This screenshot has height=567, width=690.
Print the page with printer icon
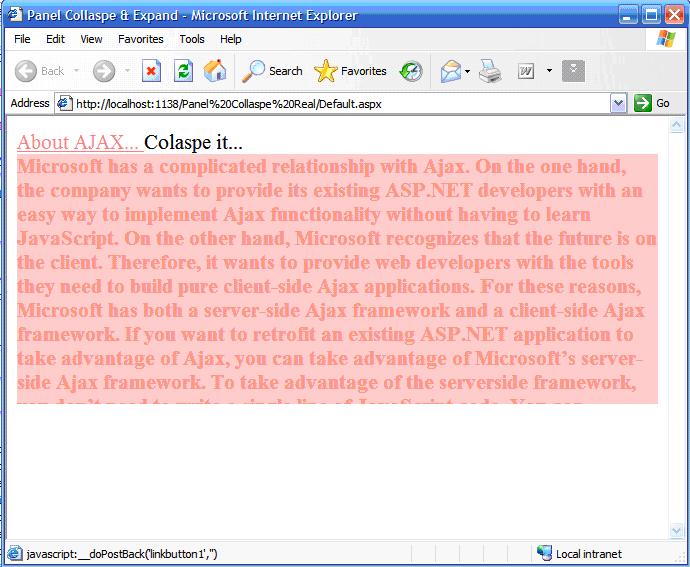tap(490, 71)
